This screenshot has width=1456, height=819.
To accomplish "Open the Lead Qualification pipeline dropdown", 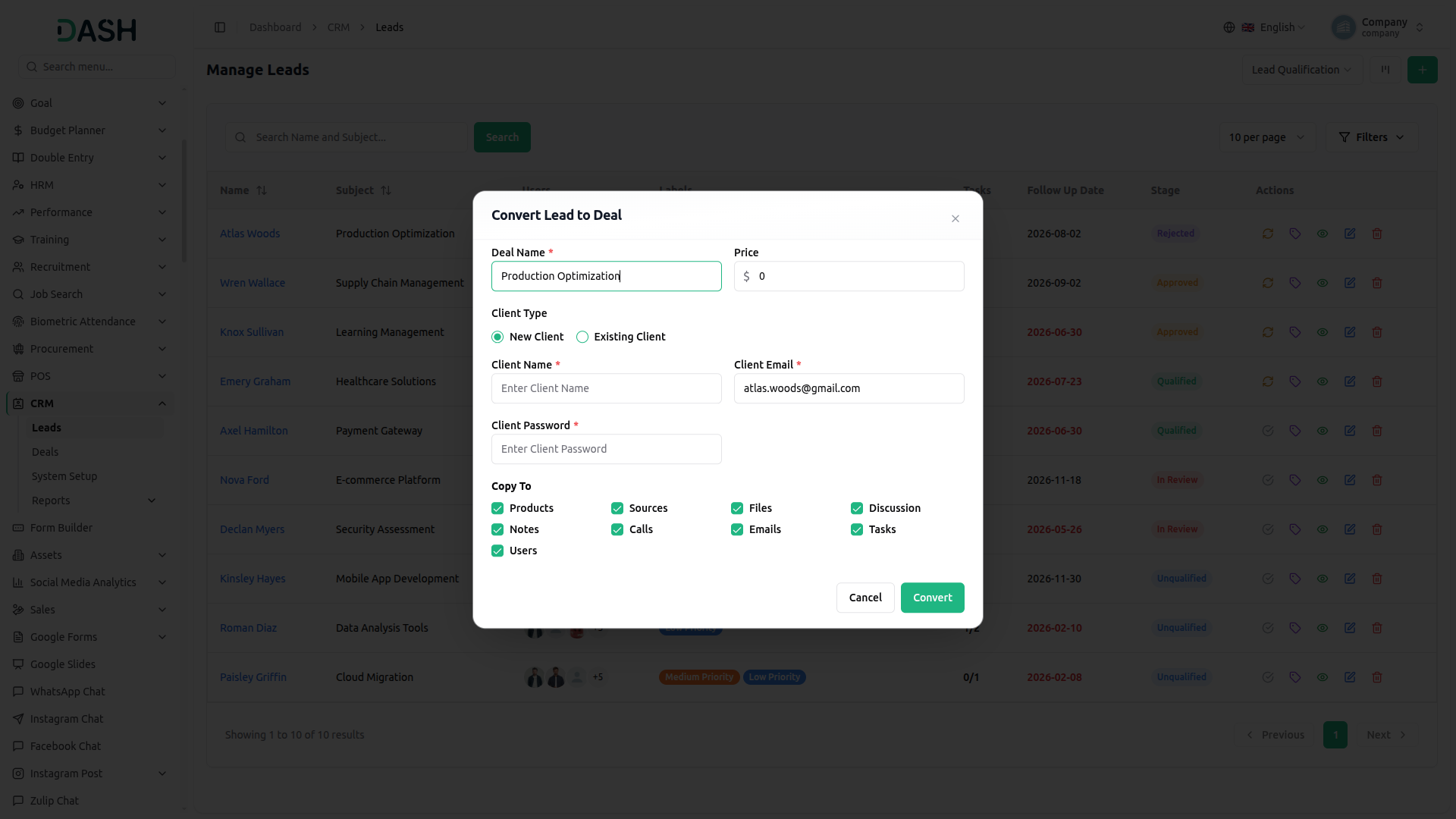I will [x=1301, y=70].
